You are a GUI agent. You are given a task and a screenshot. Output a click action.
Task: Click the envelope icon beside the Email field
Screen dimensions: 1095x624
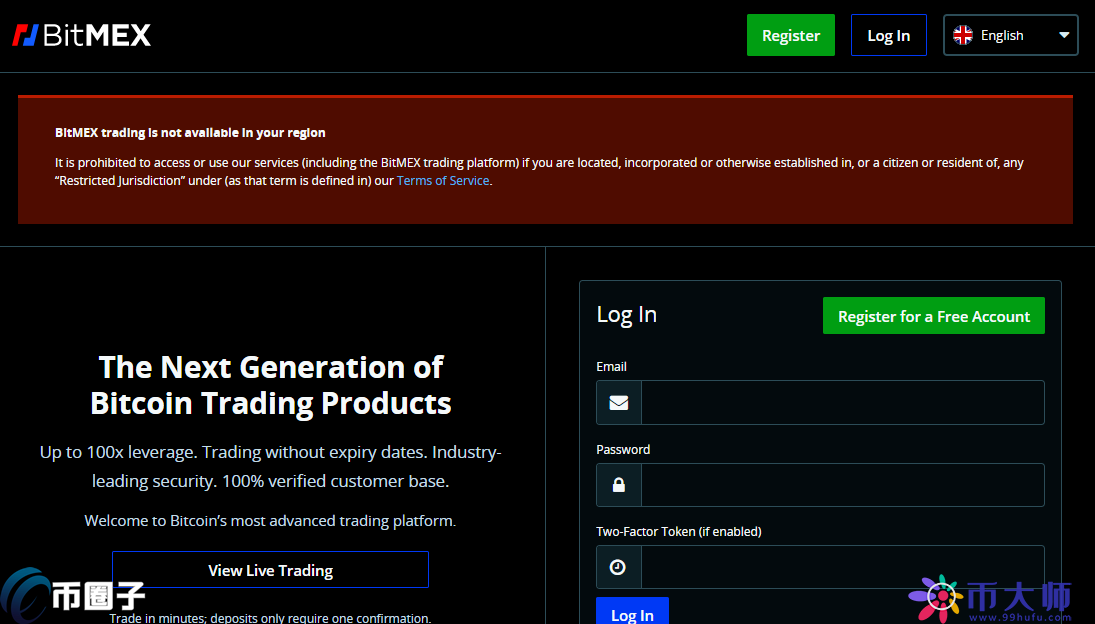pyautogui.click(x=618, y=402)
